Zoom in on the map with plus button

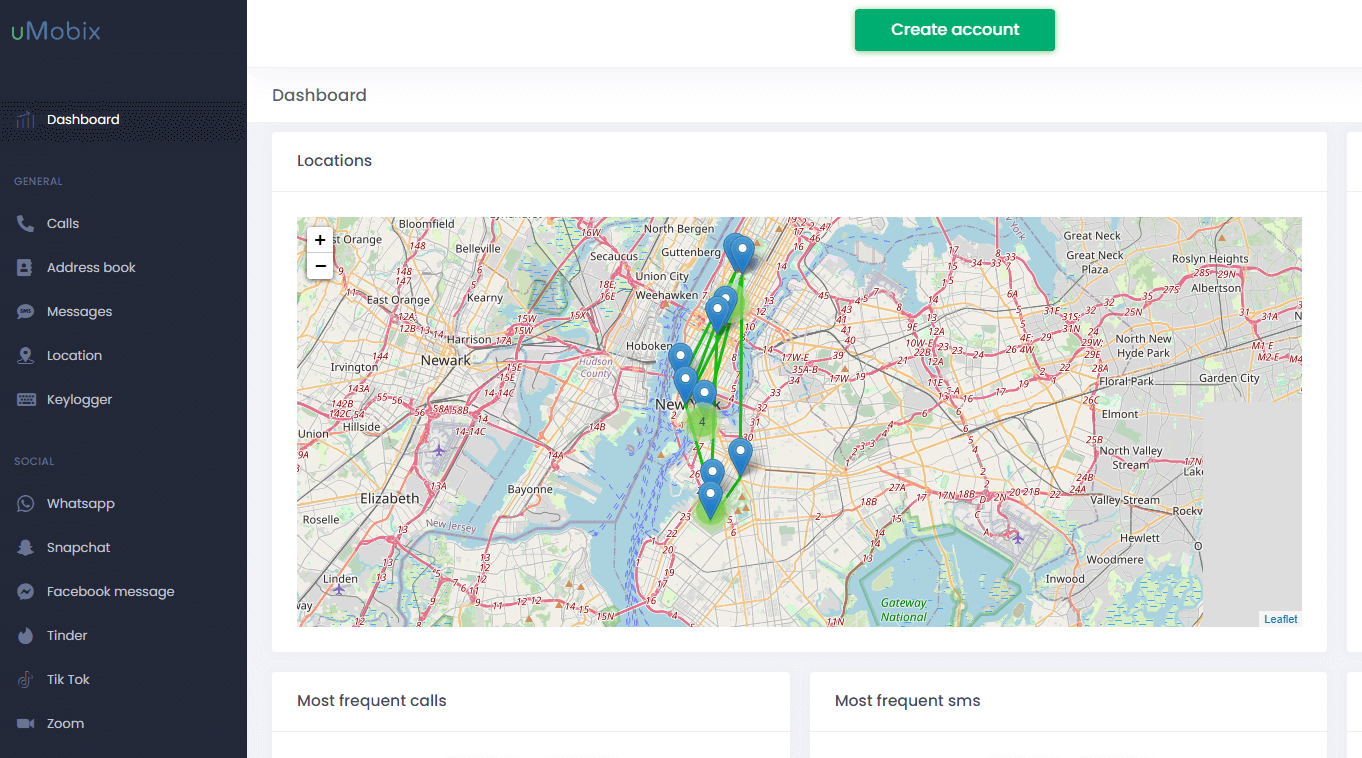click(x=320, y=240)
